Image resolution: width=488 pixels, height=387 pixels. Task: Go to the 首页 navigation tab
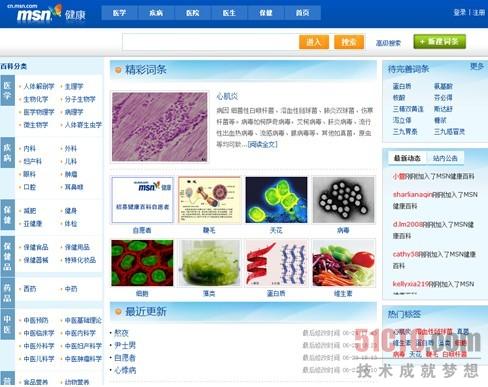(x=302, y=13)
